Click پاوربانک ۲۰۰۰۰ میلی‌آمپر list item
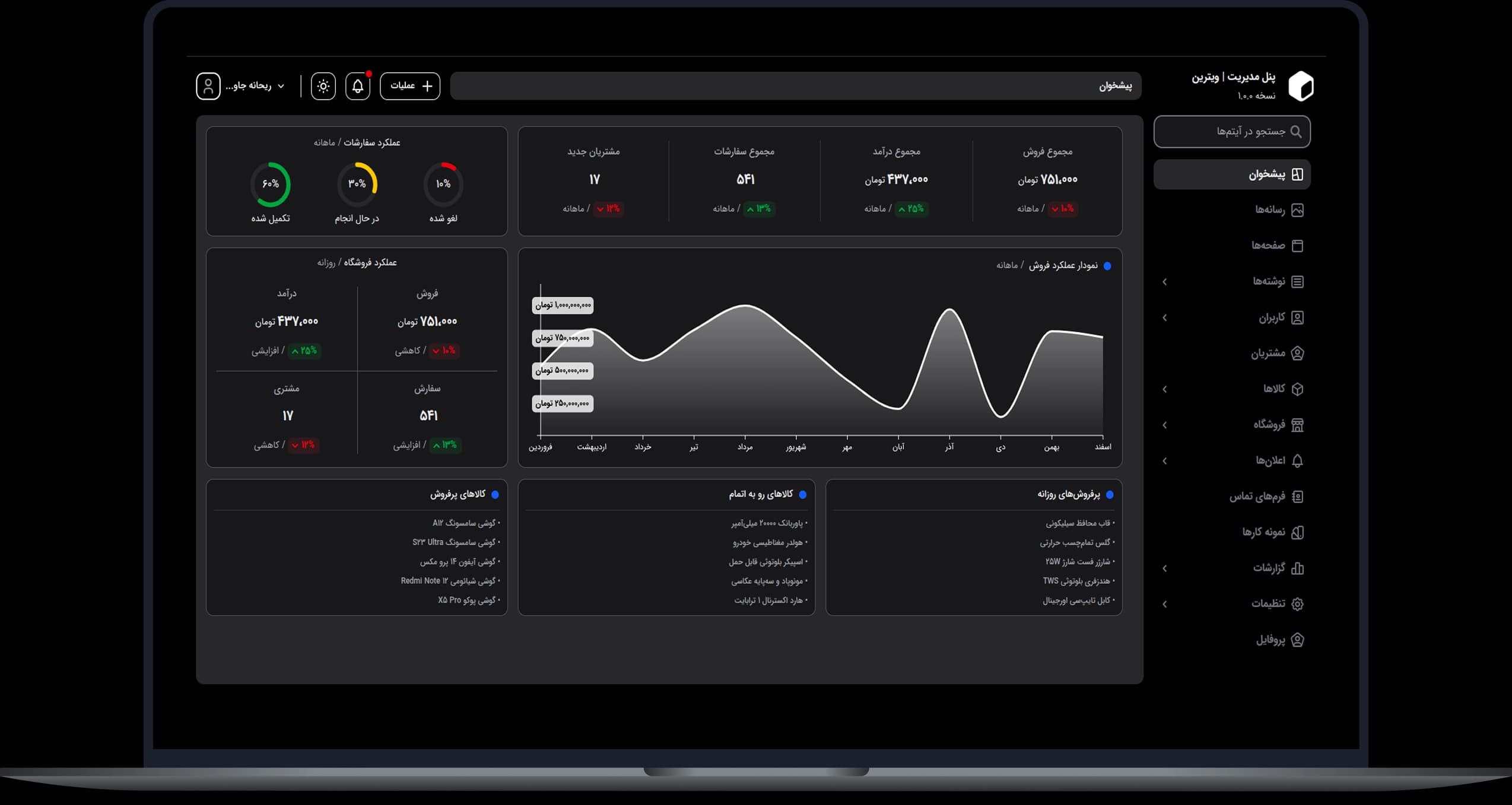Viewport: 1512px width, 805px height. pyautogui.click(x=769, y=523)
